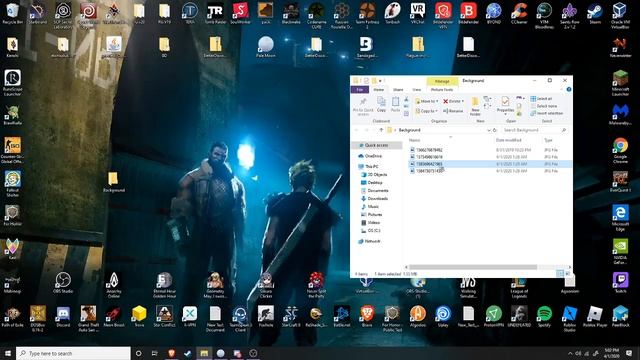Select OneDrive in the navigation pane

(373, 156)
